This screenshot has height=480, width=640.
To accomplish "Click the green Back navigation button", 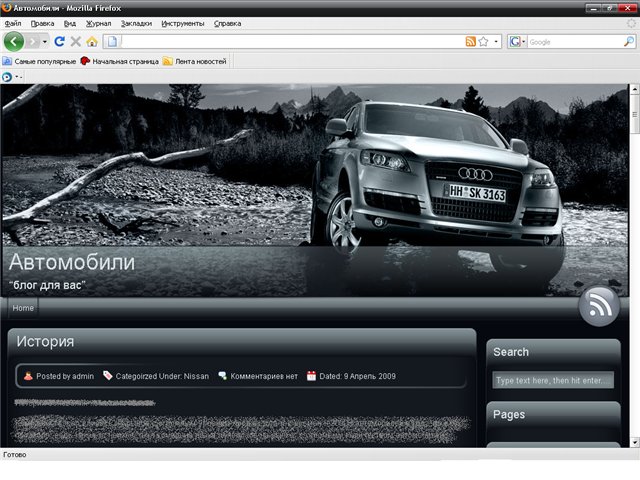I will [x=14, y=41].
